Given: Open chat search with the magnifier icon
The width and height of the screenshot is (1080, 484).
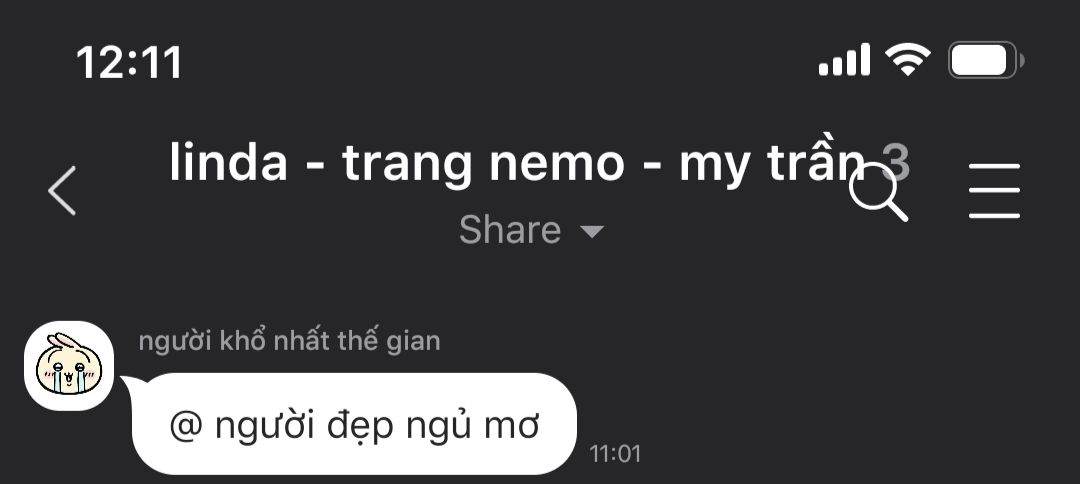Looking at the screenshot, I should click(878, 192).
